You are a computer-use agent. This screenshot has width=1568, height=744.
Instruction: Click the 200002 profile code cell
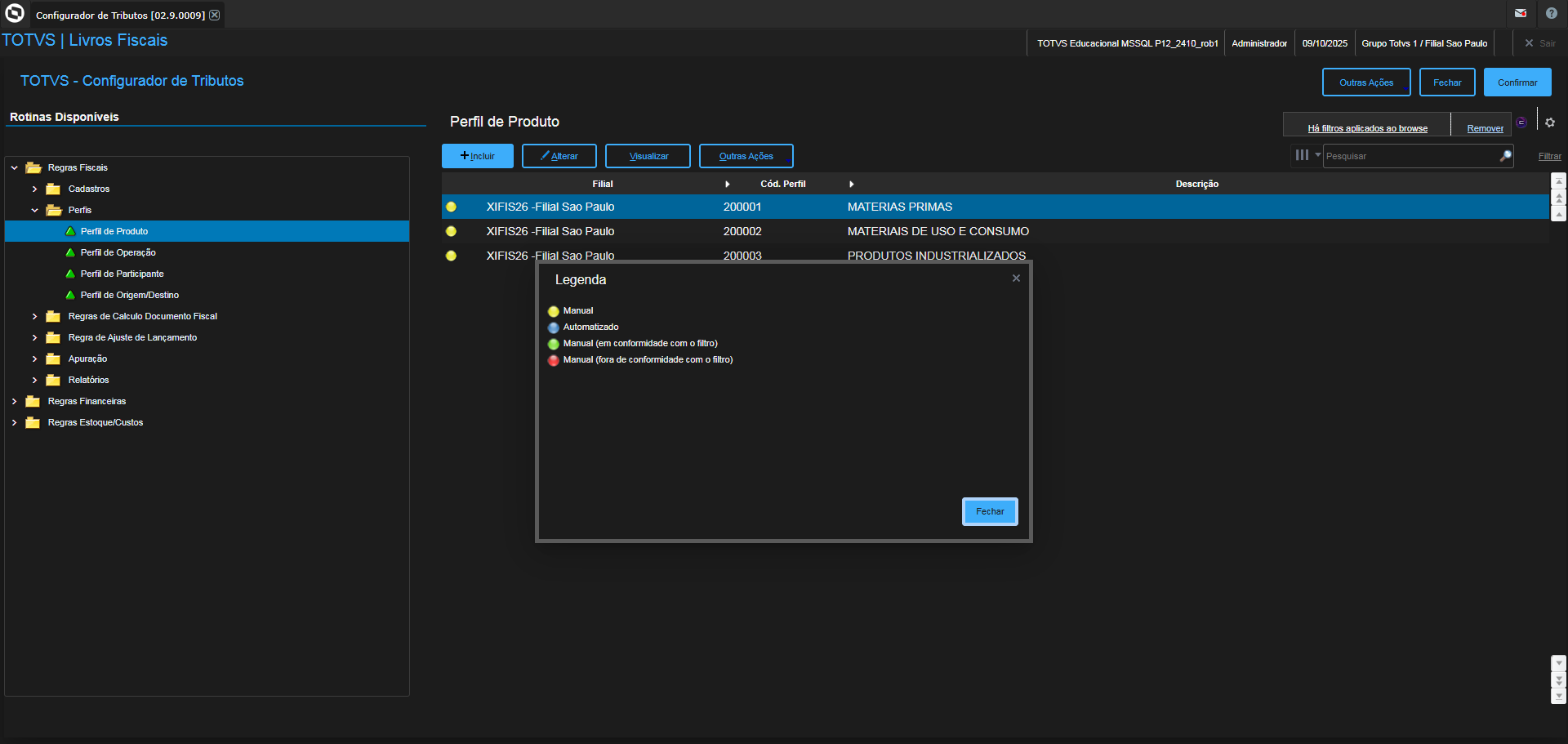[742, 231]
